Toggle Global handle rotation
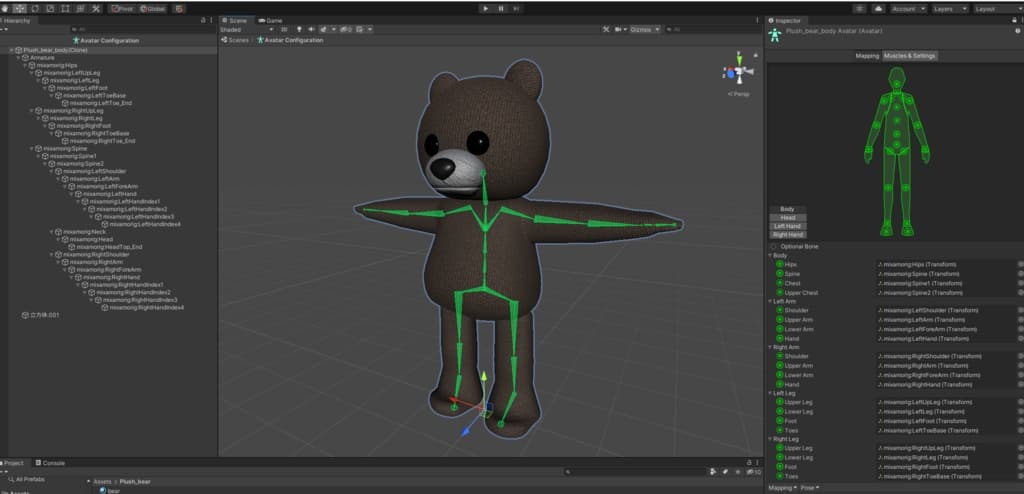This screenshot has height=494, width=1024. coord(154,8)
